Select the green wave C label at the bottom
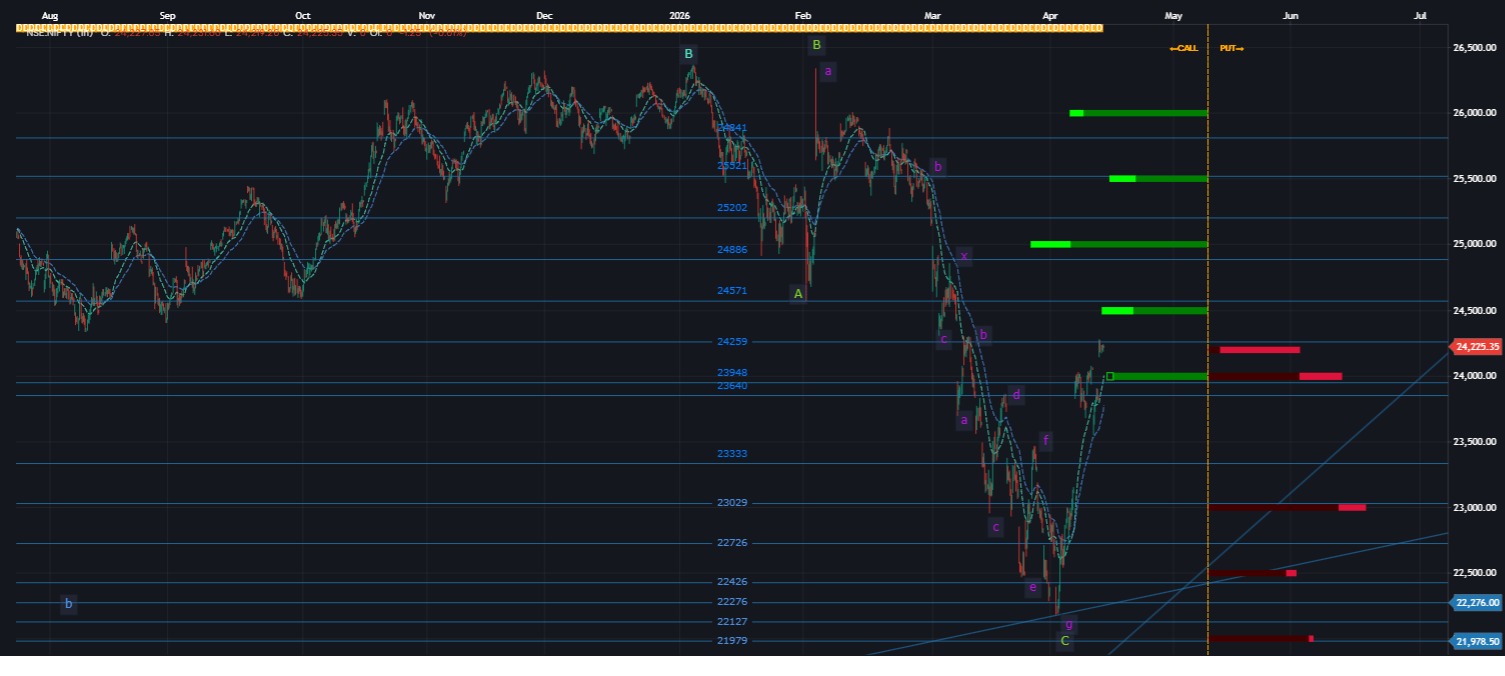The width and height of the screenshot is (1505, 676). (x=1065, y=641)
